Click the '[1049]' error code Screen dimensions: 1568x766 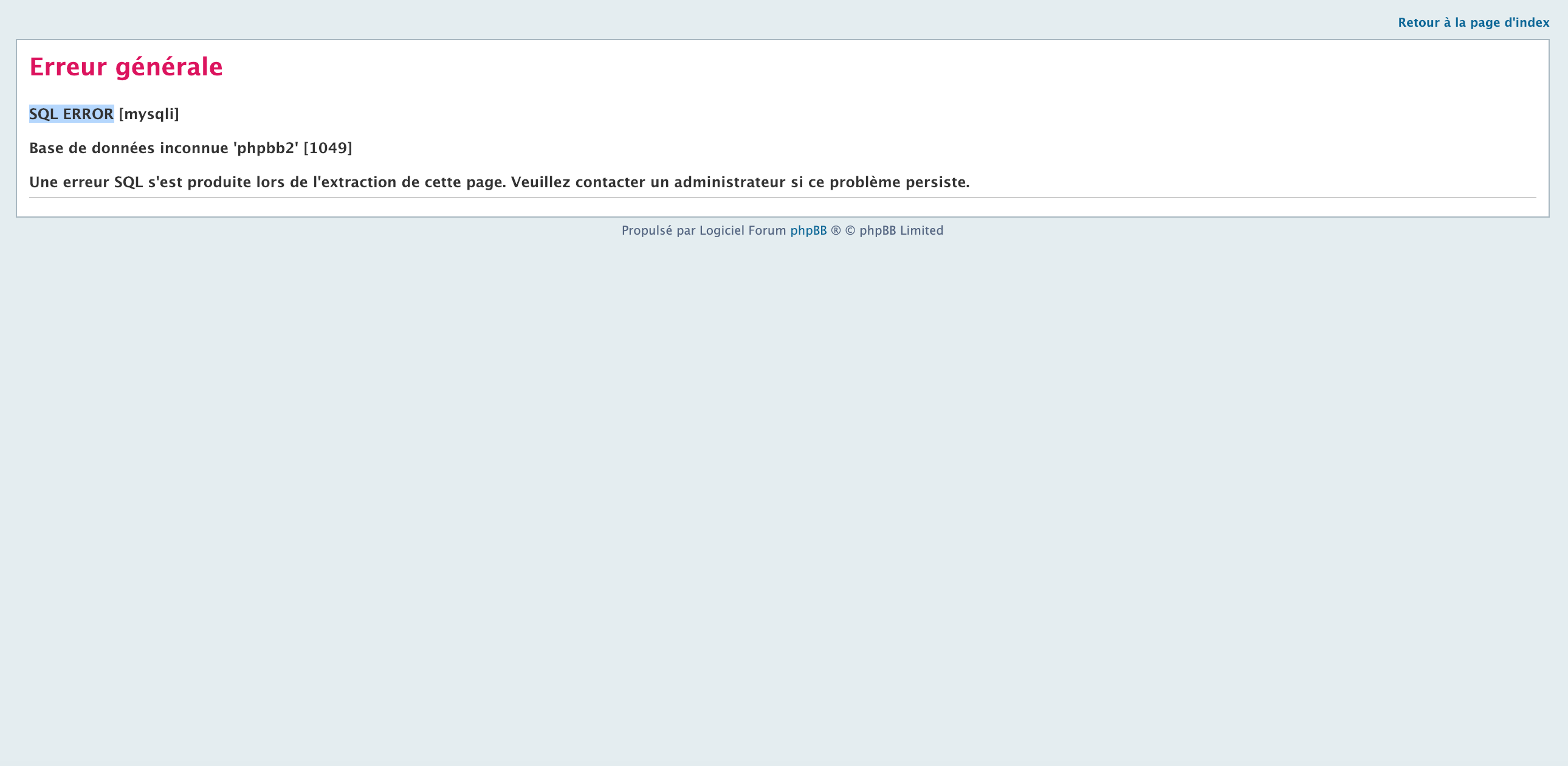click(x=328, y=148)
